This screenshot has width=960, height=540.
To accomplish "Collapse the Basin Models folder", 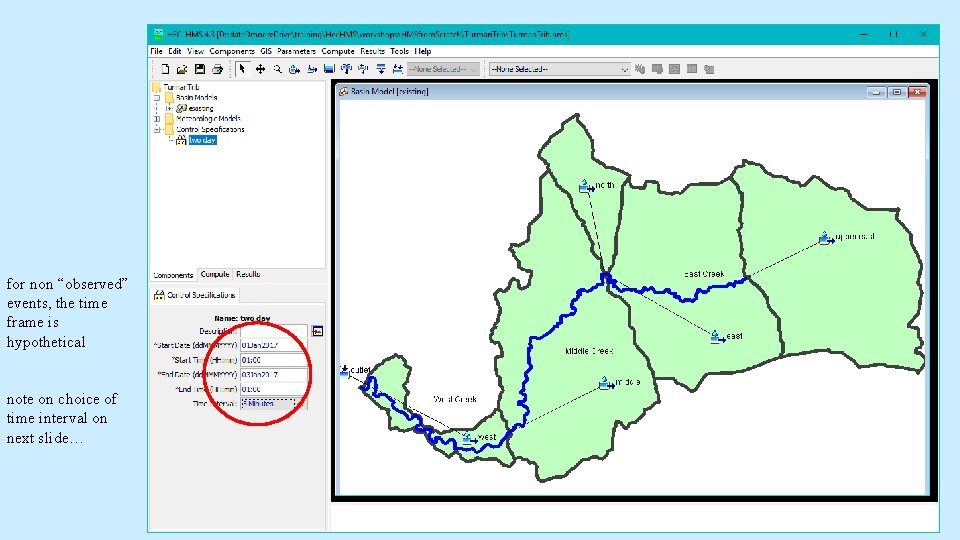I will click(x=157, y=97).
